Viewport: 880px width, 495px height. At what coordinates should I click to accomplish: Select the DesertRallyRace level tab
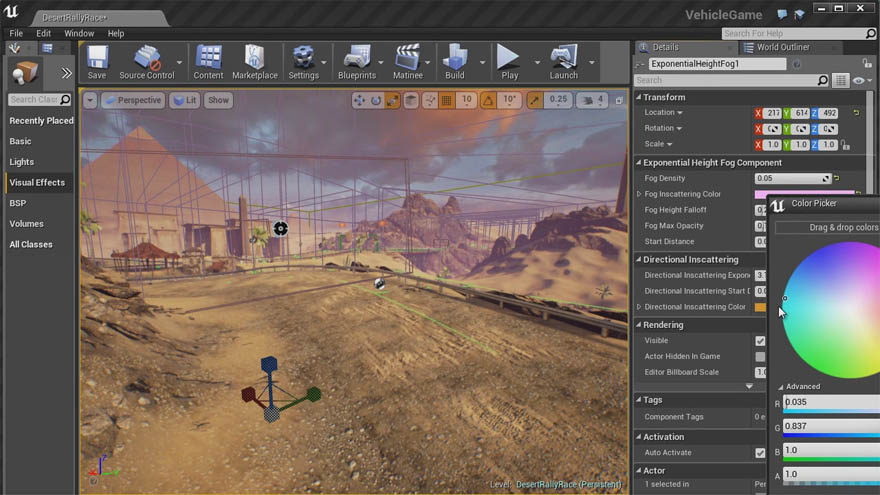(x=98, y=18)
